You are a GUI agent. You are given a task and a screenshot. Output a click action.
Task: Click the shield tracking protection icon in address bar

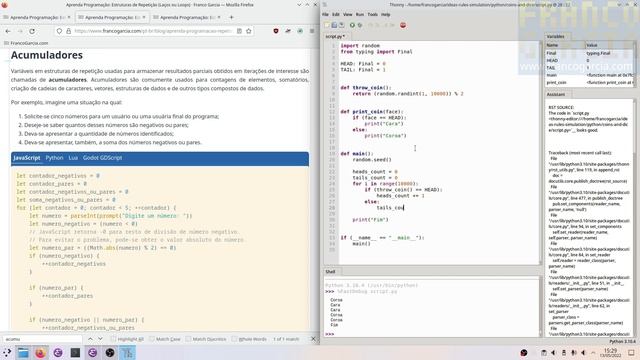click(x=60, y=31)
